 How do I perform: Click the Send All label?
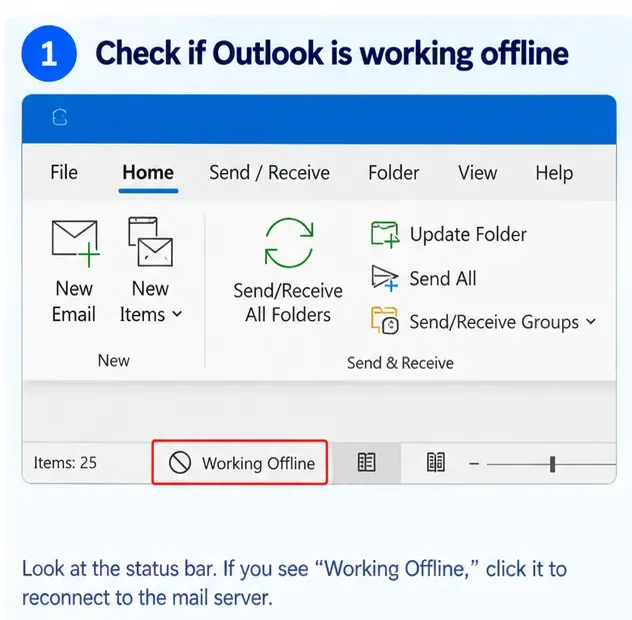(x=443, y=278)
